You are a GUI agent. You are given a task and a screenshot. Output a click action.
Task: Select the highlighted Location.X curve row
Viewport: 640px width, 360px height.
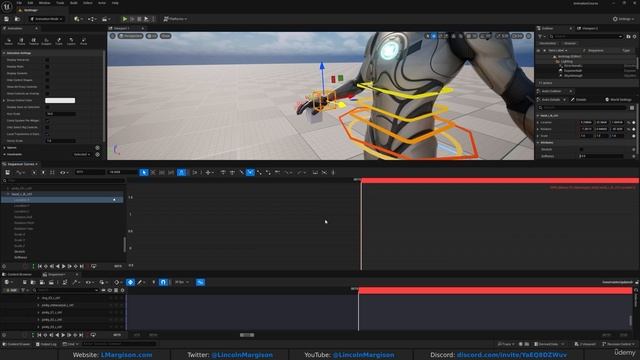click(62, 200)
